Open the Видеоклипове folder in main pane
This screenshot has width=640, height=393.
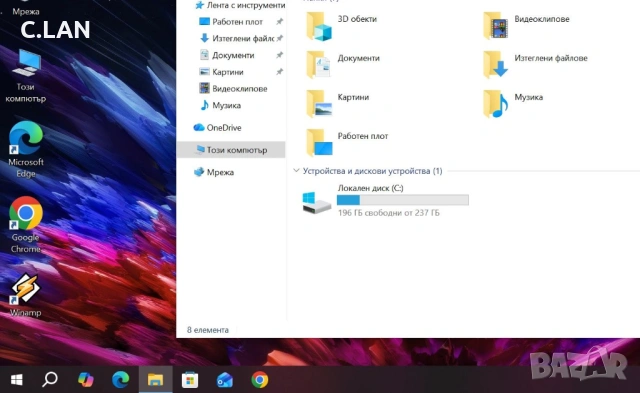[x=526, y=26]
